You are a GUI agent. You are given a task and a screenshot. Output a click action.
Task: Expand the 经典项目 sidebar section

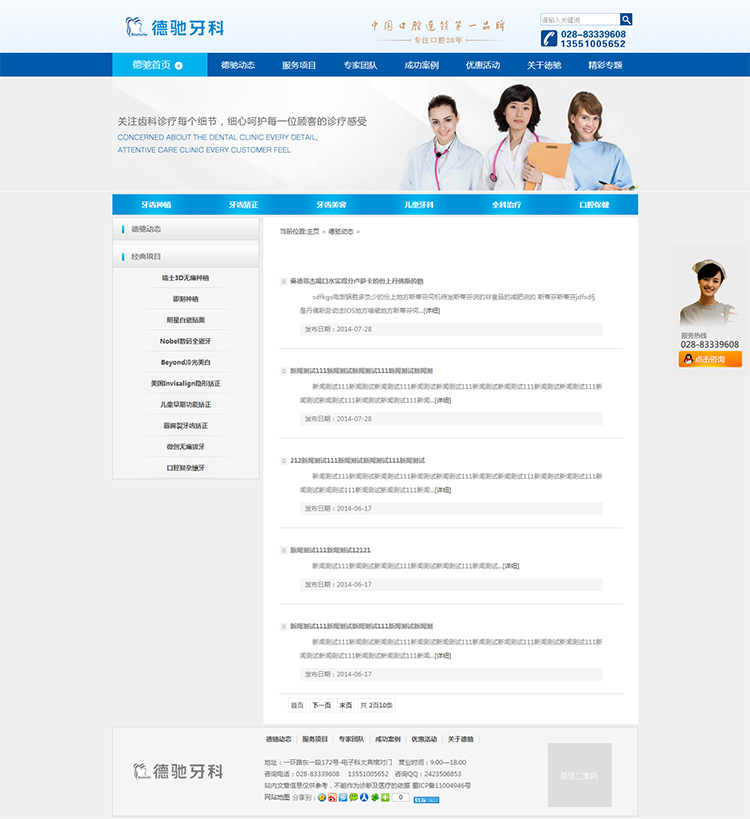click(x=186, y=257)
